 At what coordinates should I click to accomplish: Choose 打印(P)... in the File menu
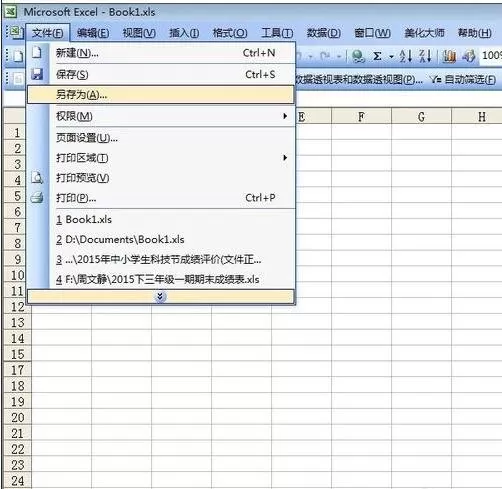(x=161, y=198)
